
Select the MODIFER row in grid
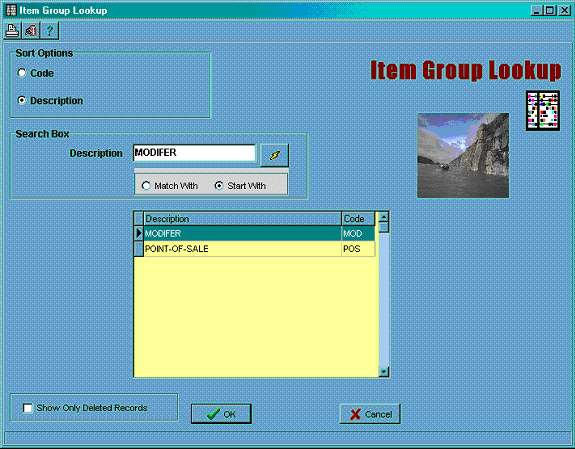259,233
